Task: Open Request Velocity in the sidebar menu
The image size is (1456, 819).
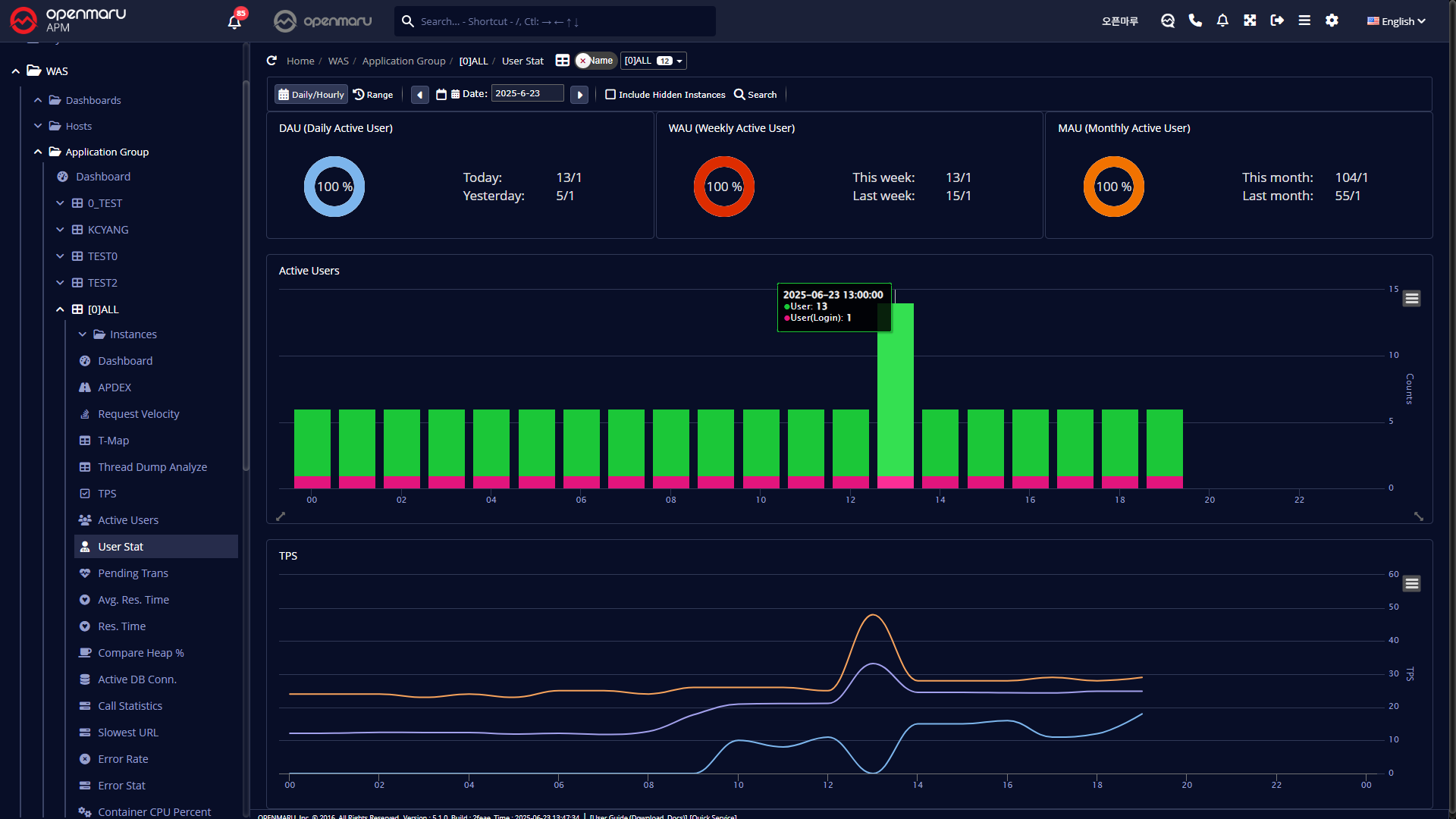Action: pyautogui.click(x=138, y=414)
